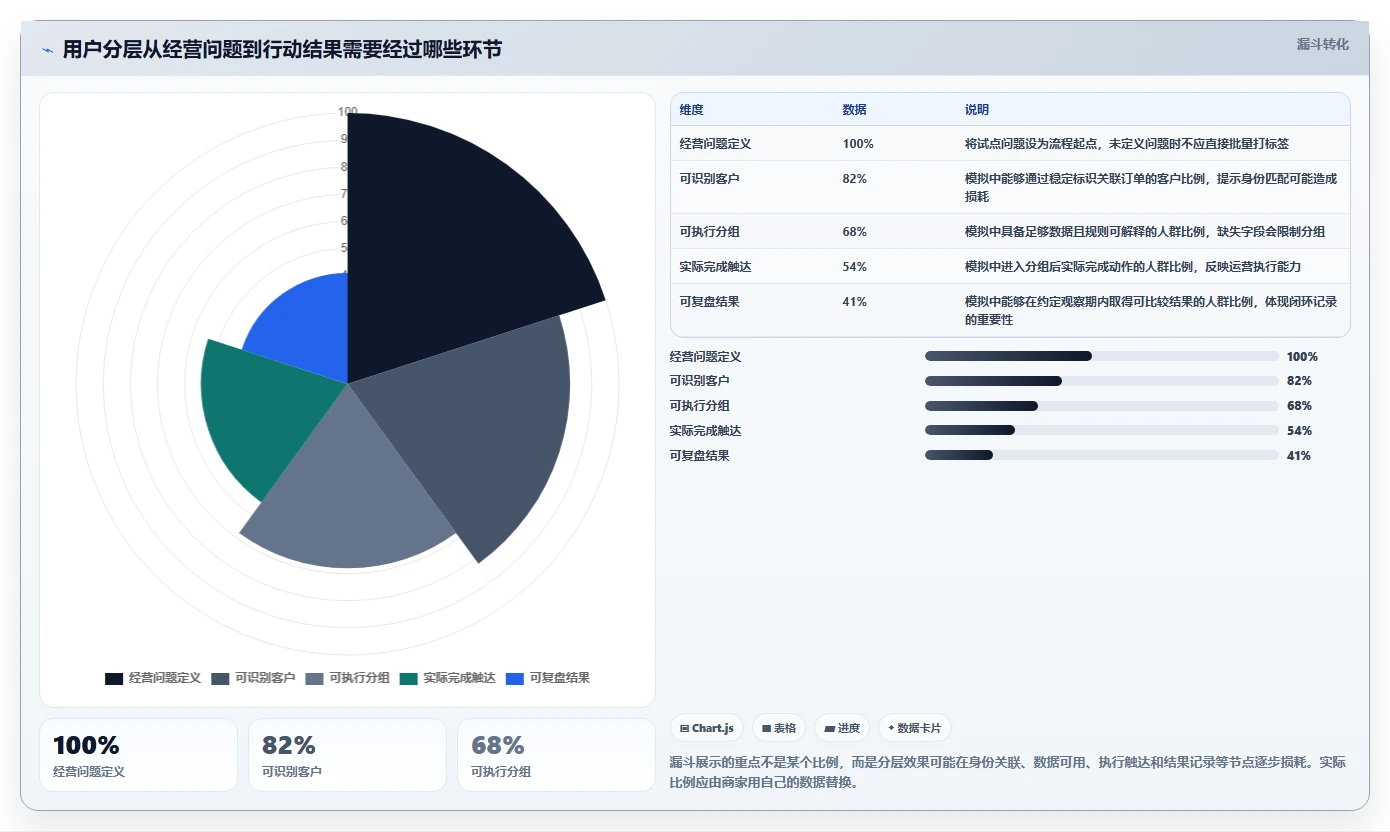This screenshot has height=832, width=1390.
Task: Click the 表格 chip
Action: [x=779, y=728]
